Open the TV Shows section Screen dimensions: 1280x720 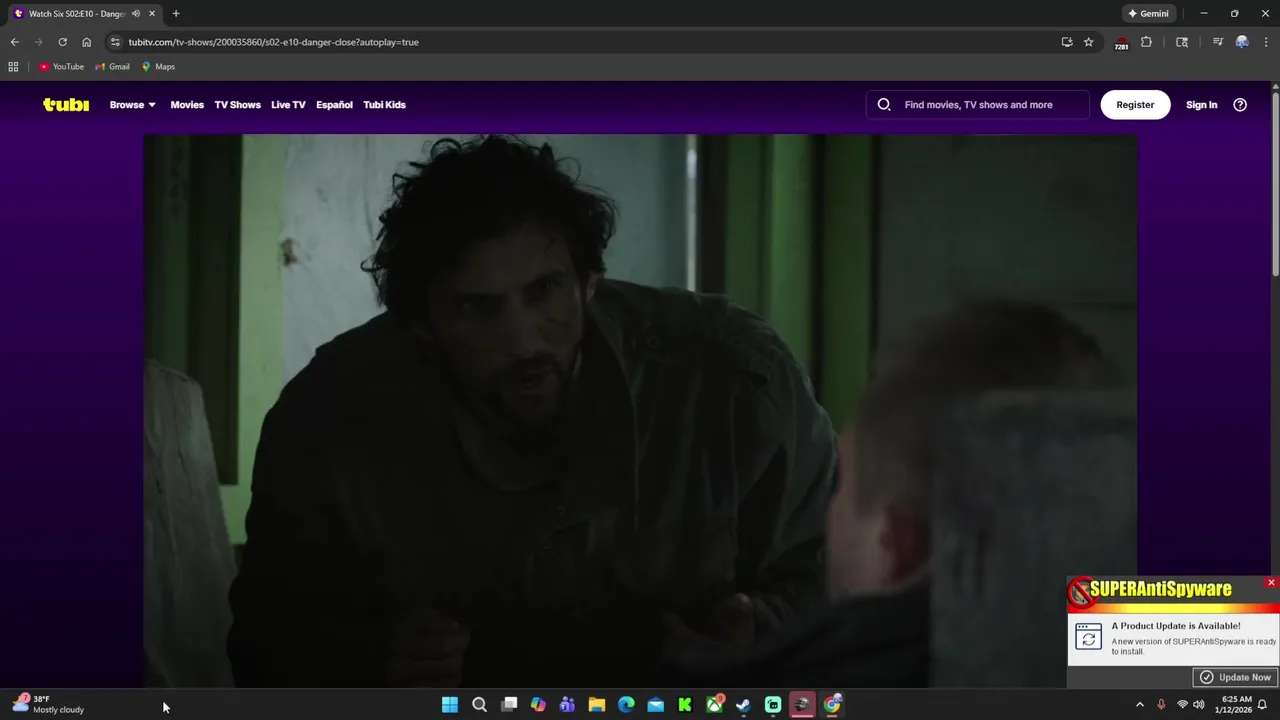pyautogui.click(x=237, y=104)
